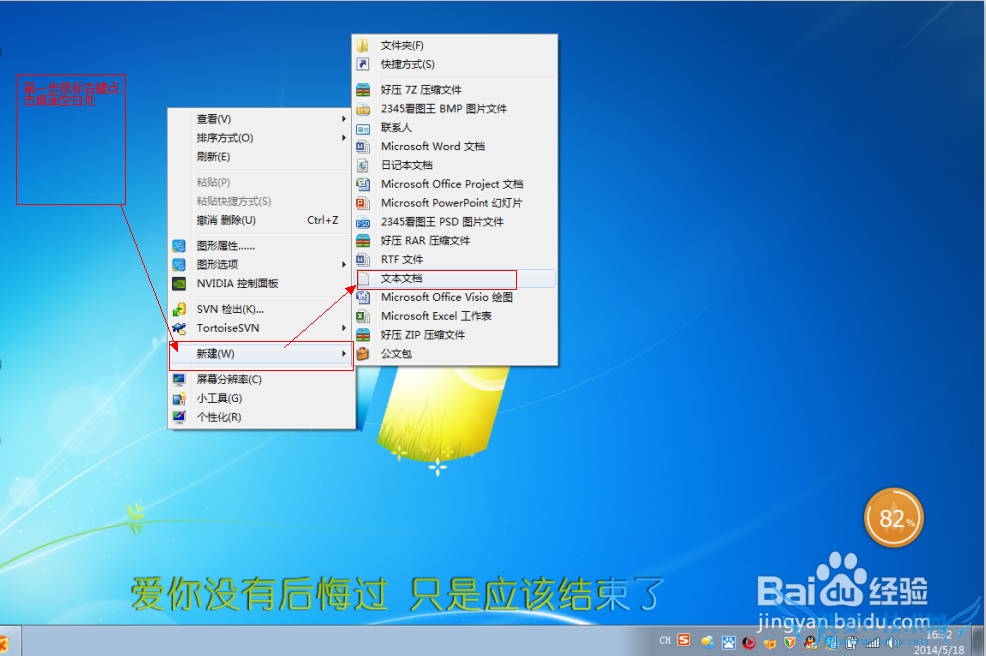
Task: Click the SVN checkout icon
Action: click(179, 309)
